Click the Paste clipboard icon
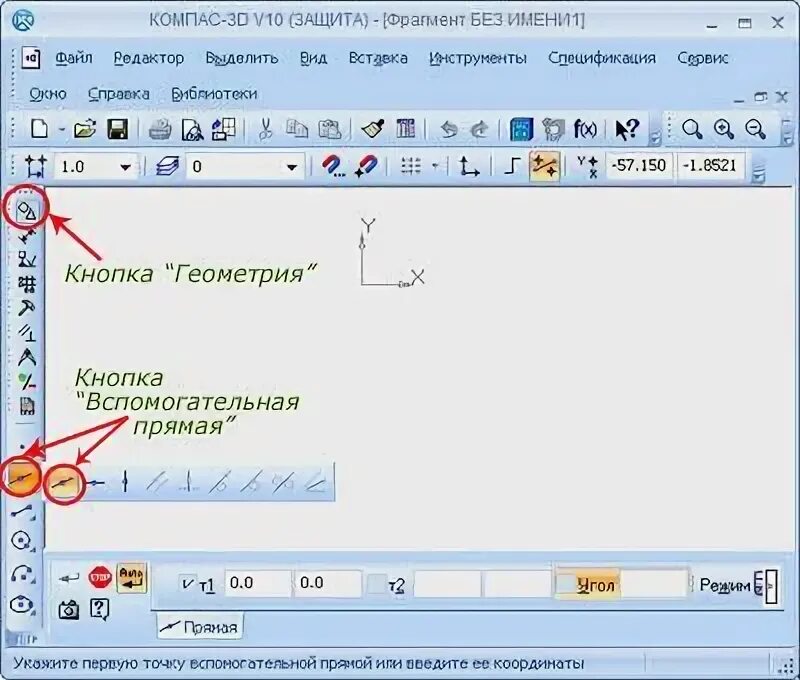 coord(330,130)
